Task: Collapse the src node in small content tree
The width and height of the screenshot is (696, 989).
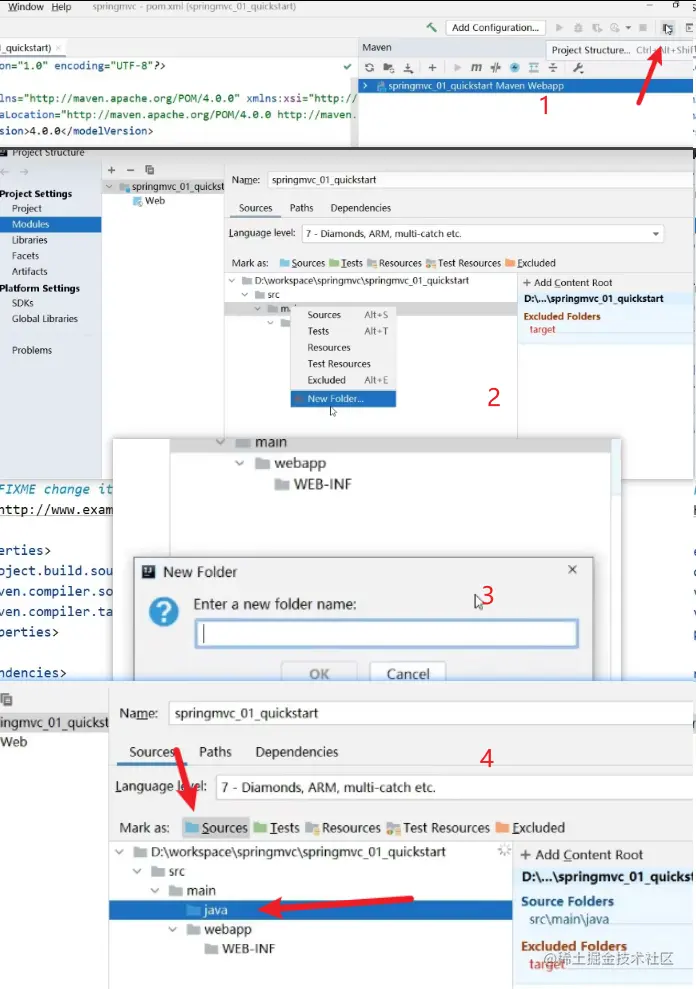Action: (x=245, y=295)
